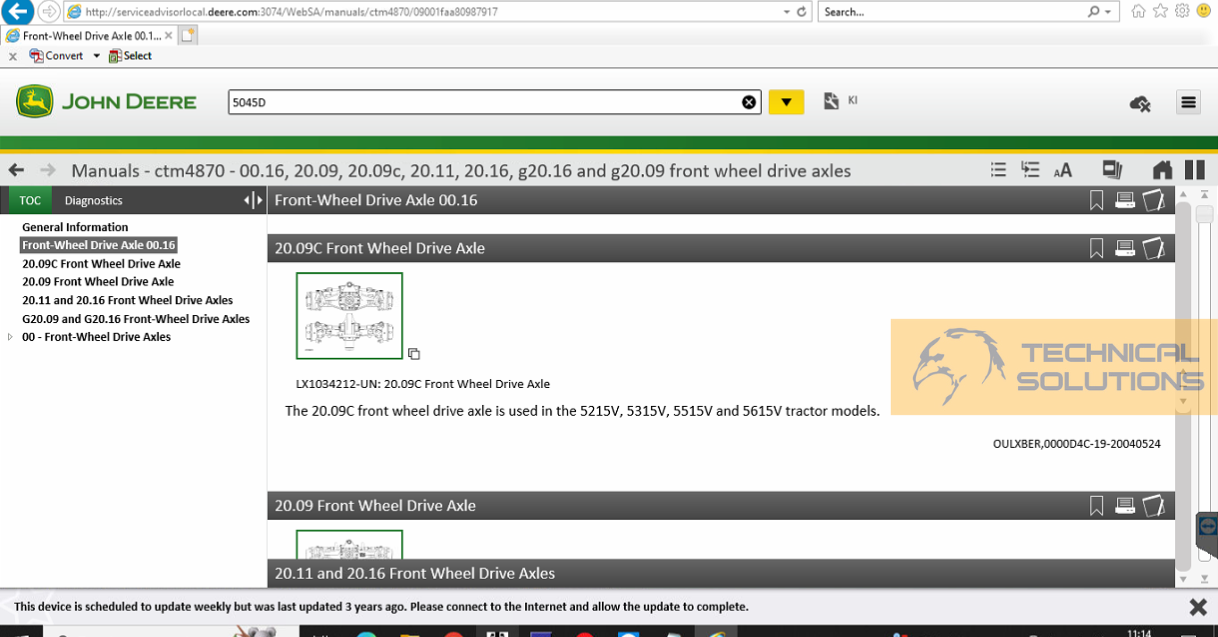Image resolution: width=1218 pixels, height=637 pixels.
Task: Open the hierarchical contents outline icon
Action: pos(1030,170)
